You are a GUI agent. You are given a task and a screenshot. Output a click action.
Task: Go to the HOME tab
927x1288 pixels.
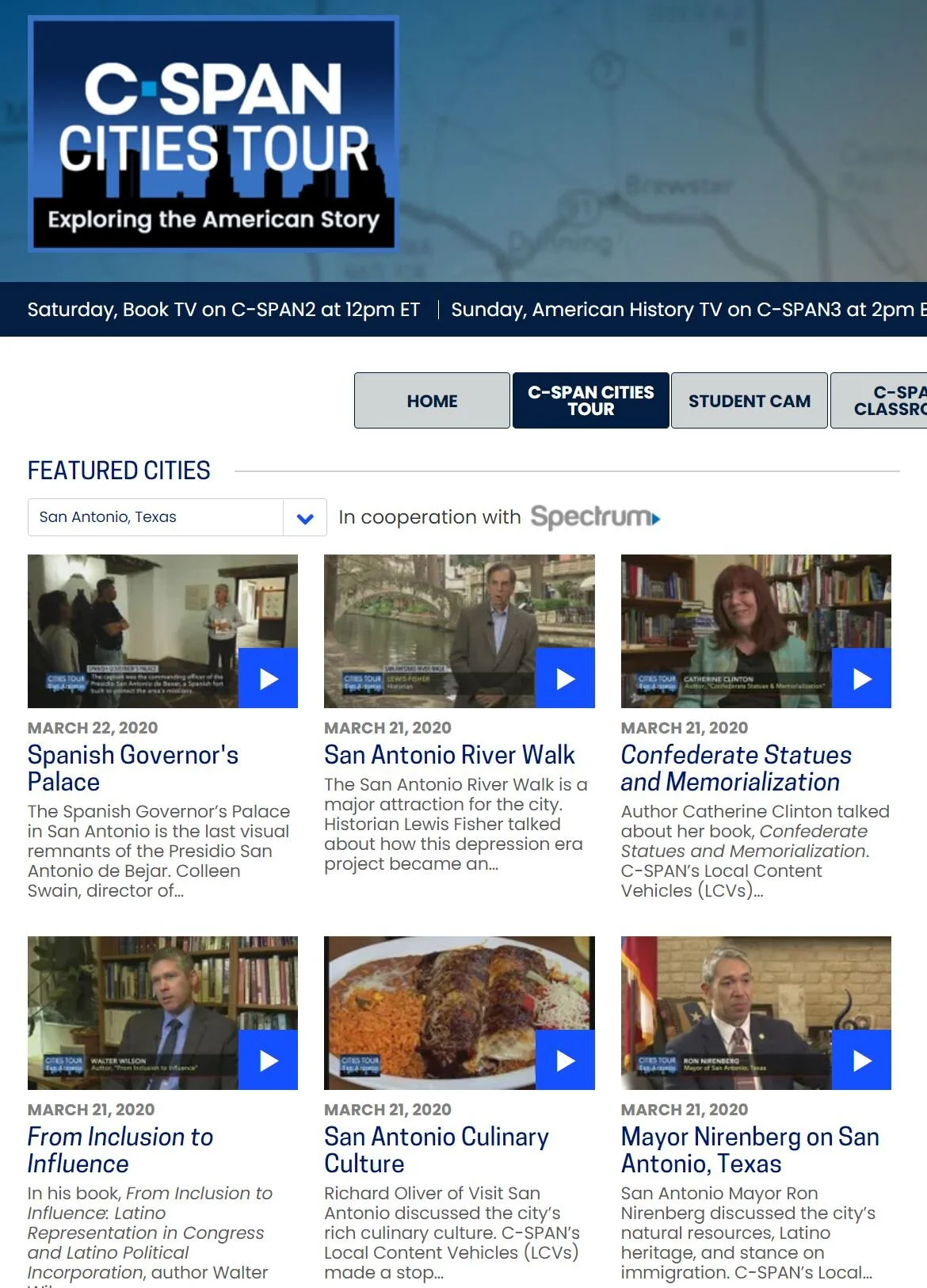[432, 401]
